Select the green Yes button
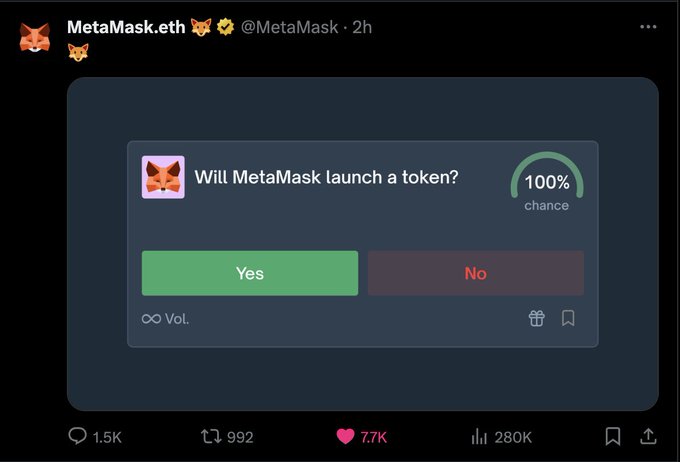 (250, 273)
